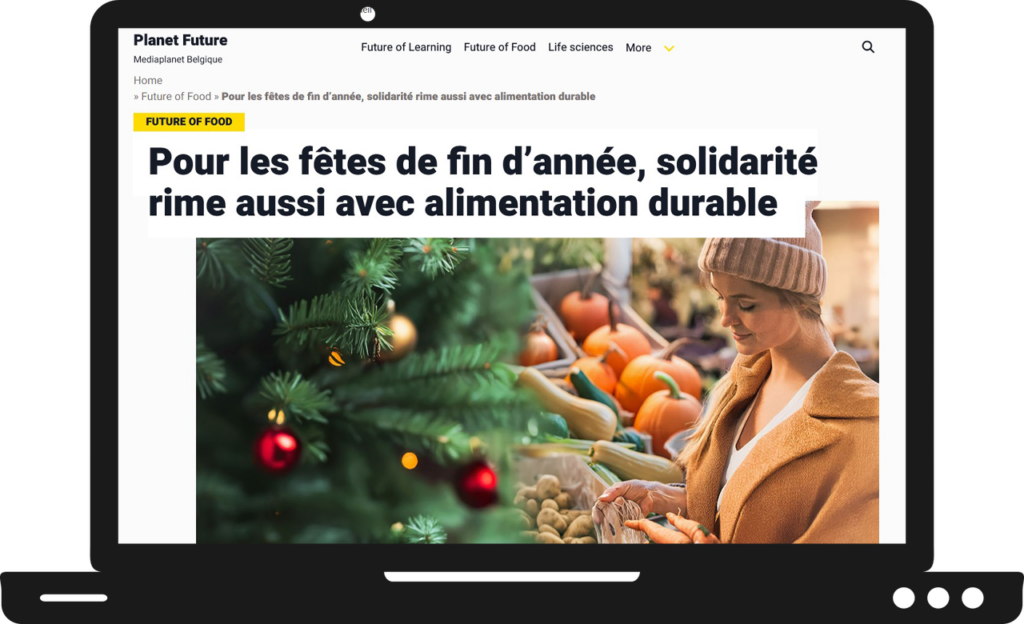This screenshot has width=1024, height=624.
Task: Follow the Future of Food breadcrumb link
Action: 176,96
